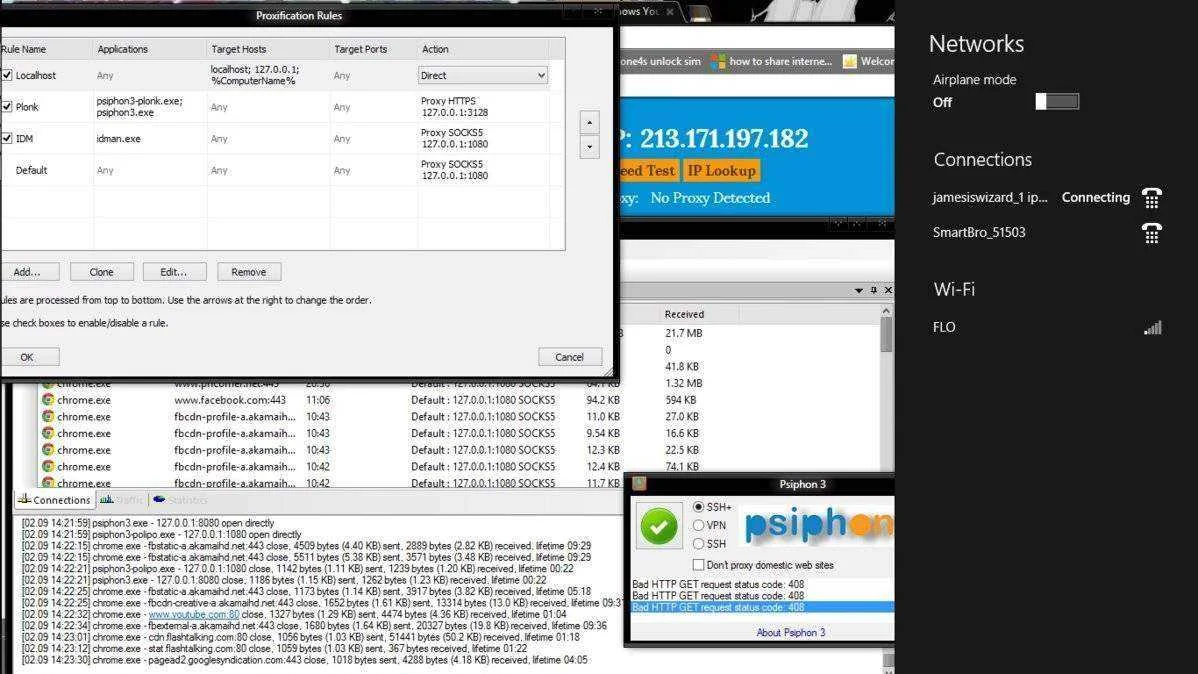Cancel the Proxification Rules dialog
This screenshot has height=674, width=1198.
(570, 357)
